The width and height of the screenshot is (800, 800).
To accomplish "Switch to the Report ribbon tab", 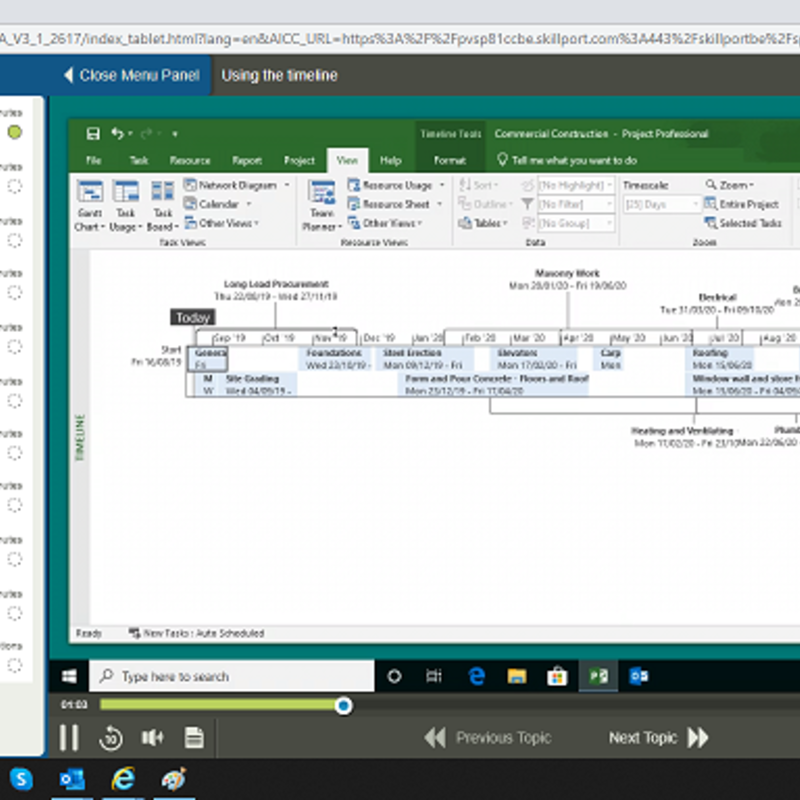I will pyautogui.click(x=247, y=160).
